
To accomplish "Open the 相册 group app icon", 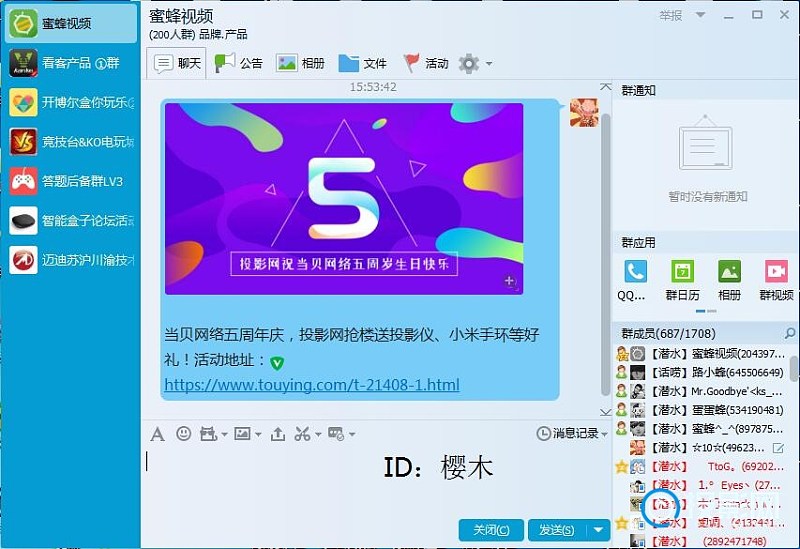I will coord(729,280).
